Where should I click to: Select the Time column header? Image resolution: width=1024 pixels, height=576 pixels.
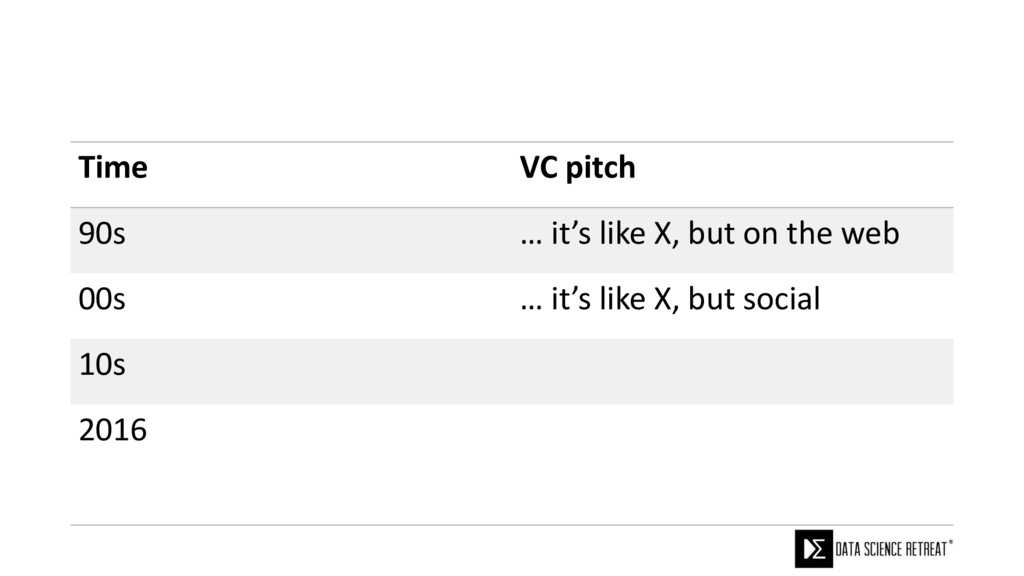coord(113,168)
